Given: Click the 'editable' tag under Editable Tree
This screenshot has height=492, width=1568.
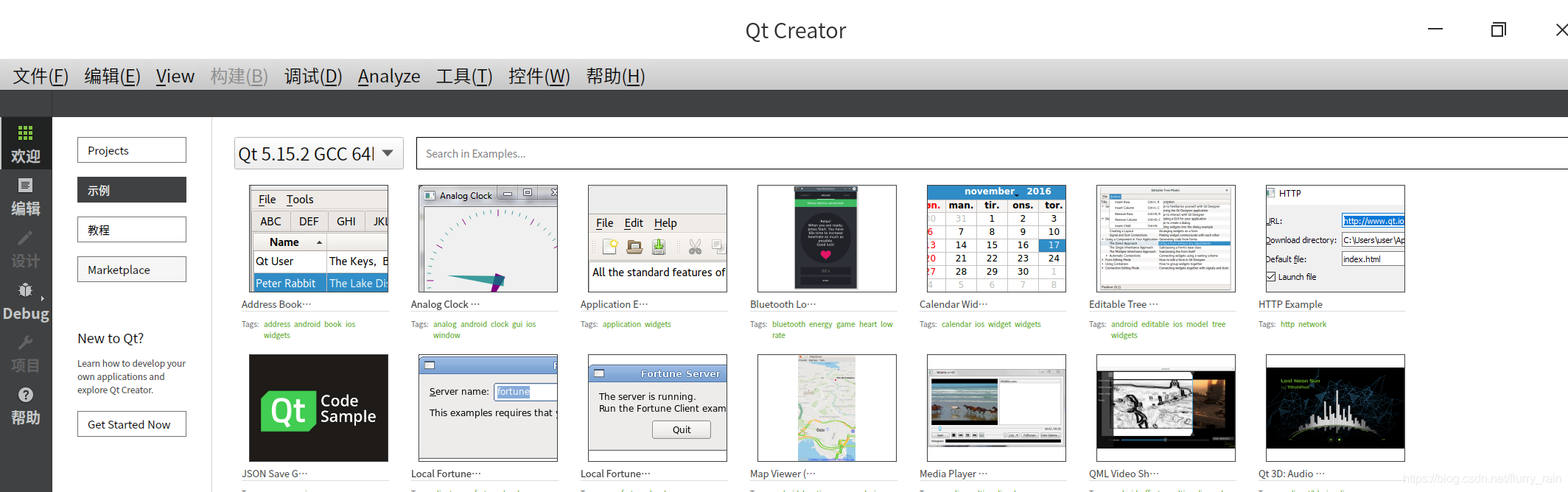Looking at the screenshot, I should pyautogui.click(x=1155, y=324).
